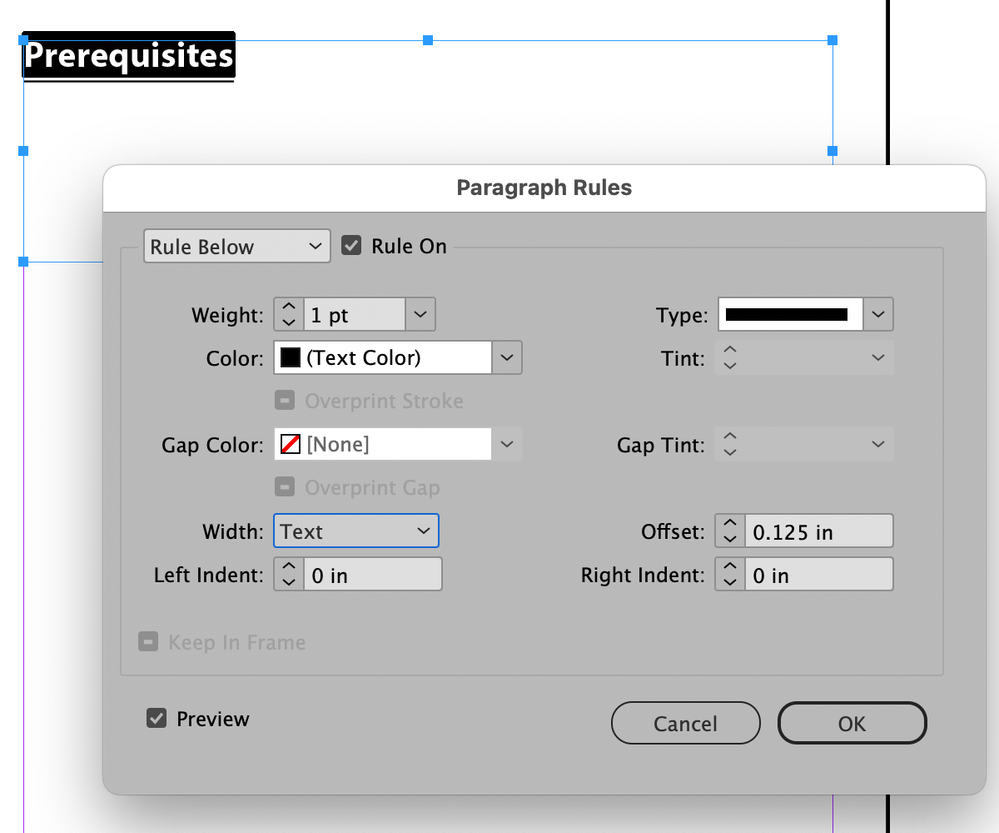999x833 pixels.
Task: Click the black Text Color swatch
Action: click(x=291, y=358)
